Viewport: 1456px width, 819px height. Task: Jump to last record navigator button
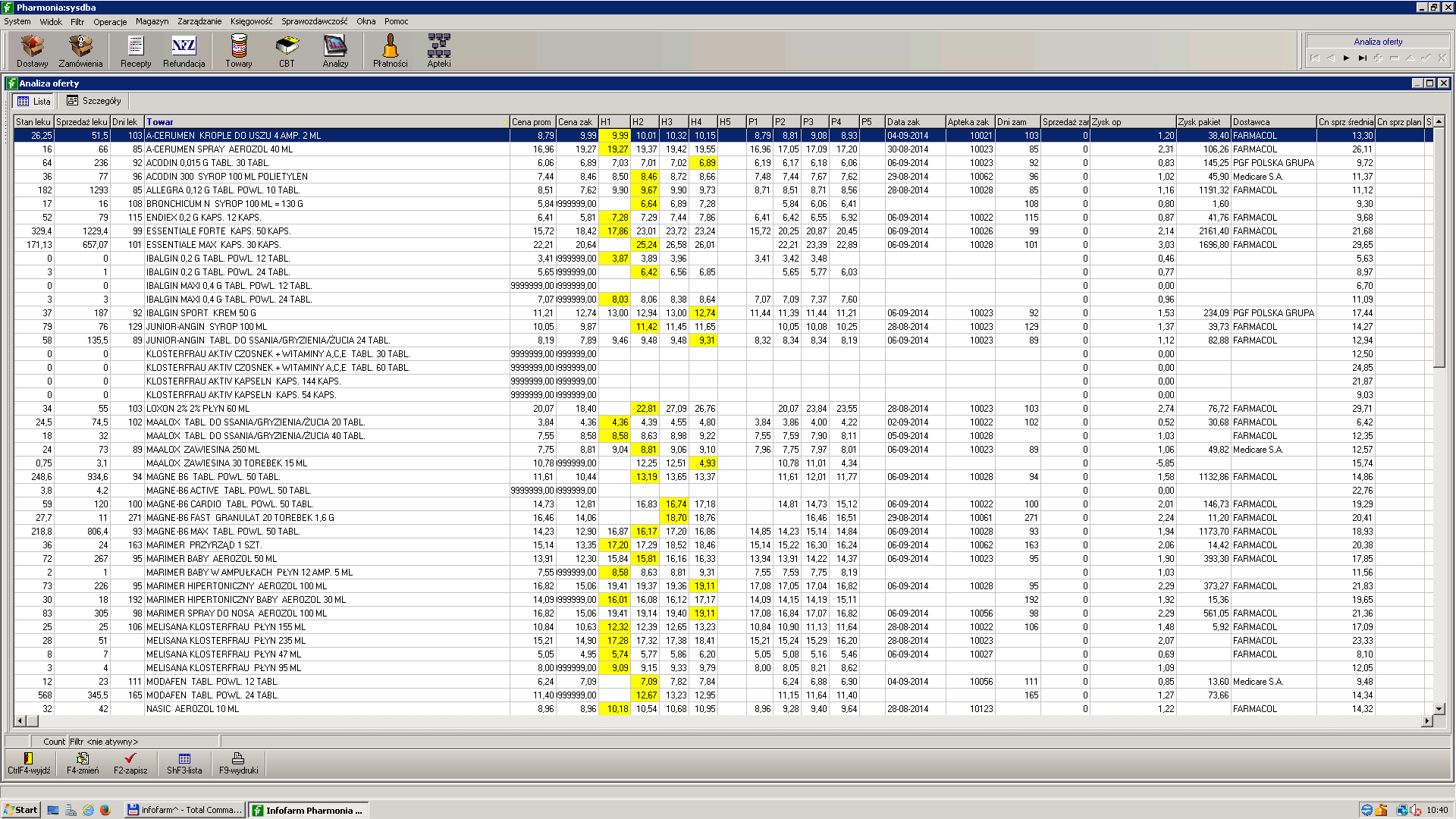1362,58
